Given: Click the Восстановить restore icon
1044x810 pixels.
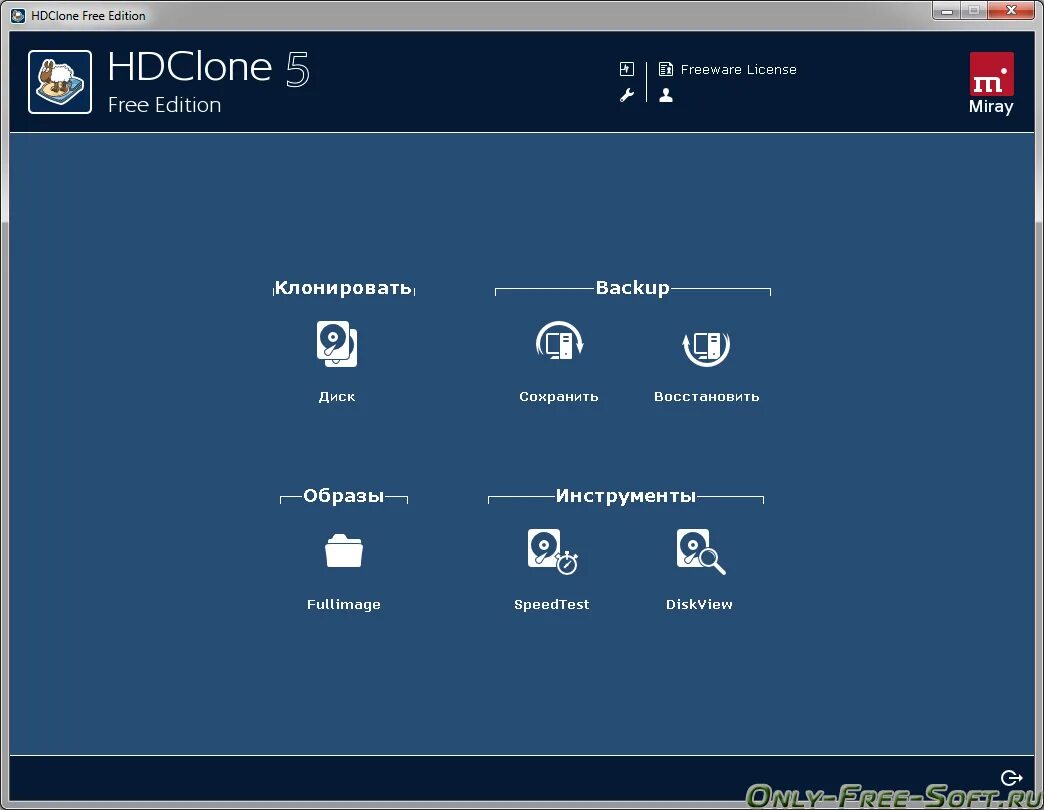Looking at the screenshot, I should coord(706,347).
